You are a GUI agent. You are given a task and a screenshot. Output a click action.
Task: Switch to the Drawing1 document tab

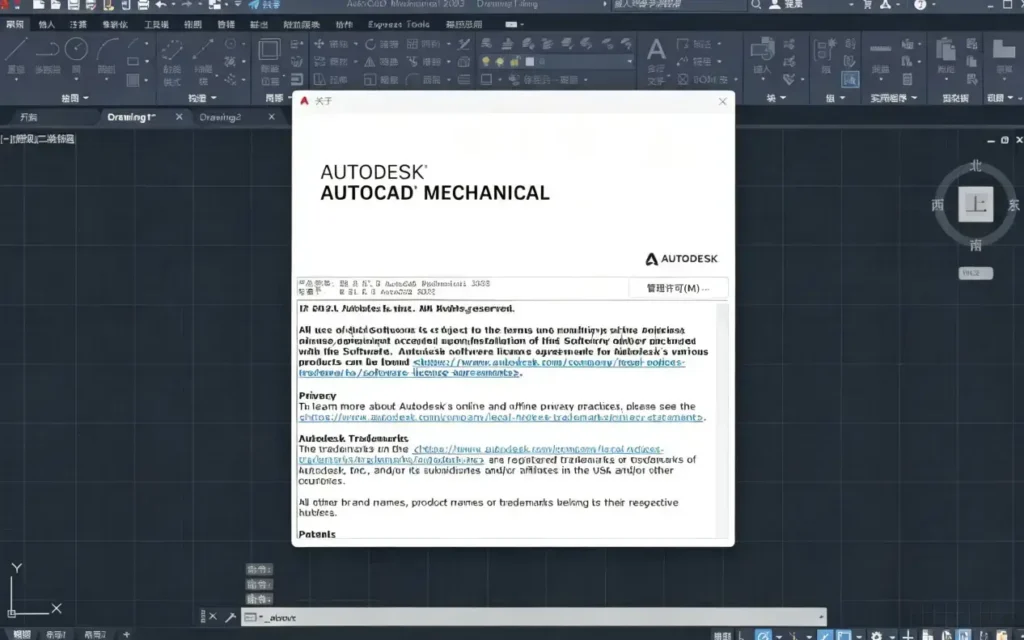pos(131,117)
